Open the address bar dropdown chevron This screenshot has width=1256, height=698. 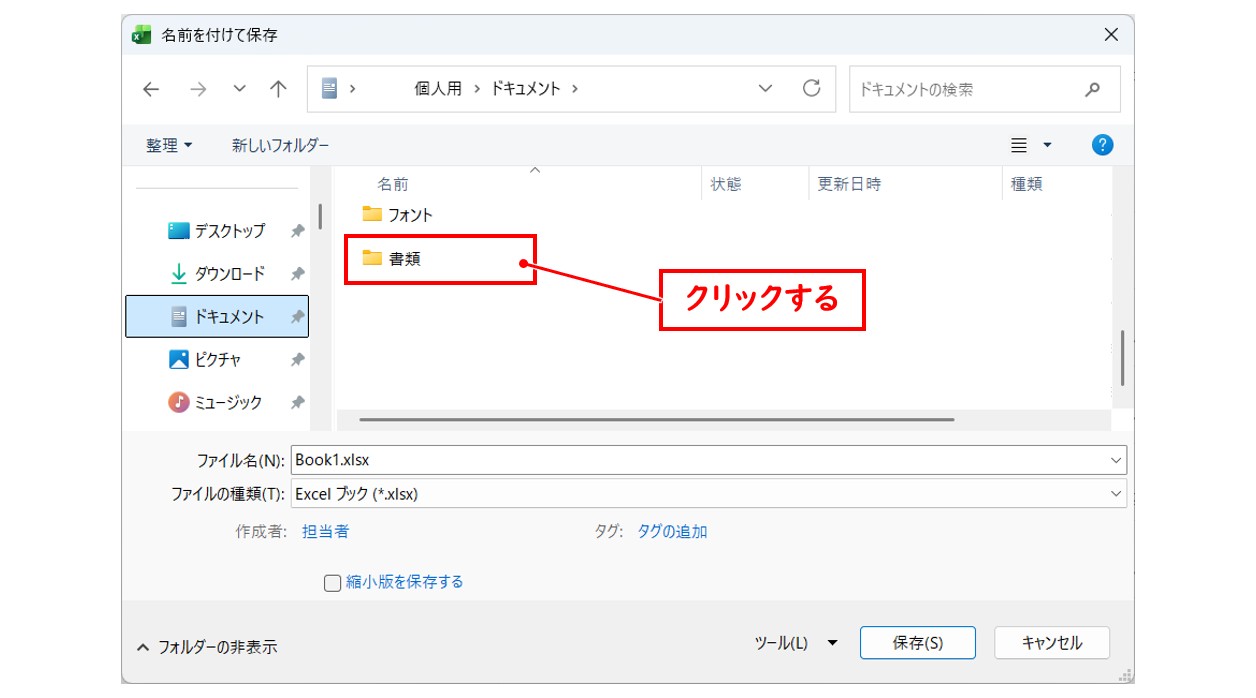[766, 88]
